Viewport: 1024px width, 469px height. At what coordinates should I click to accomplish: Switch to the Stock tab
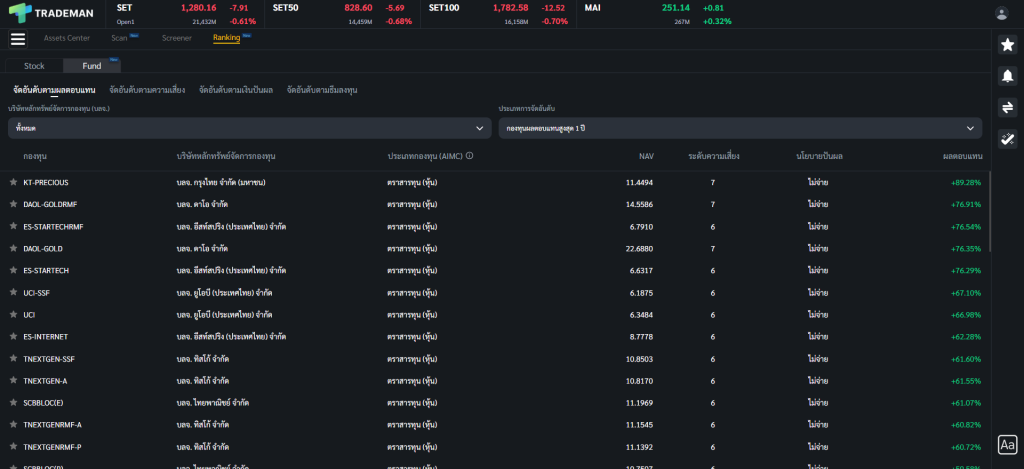[x=34, y=66]
